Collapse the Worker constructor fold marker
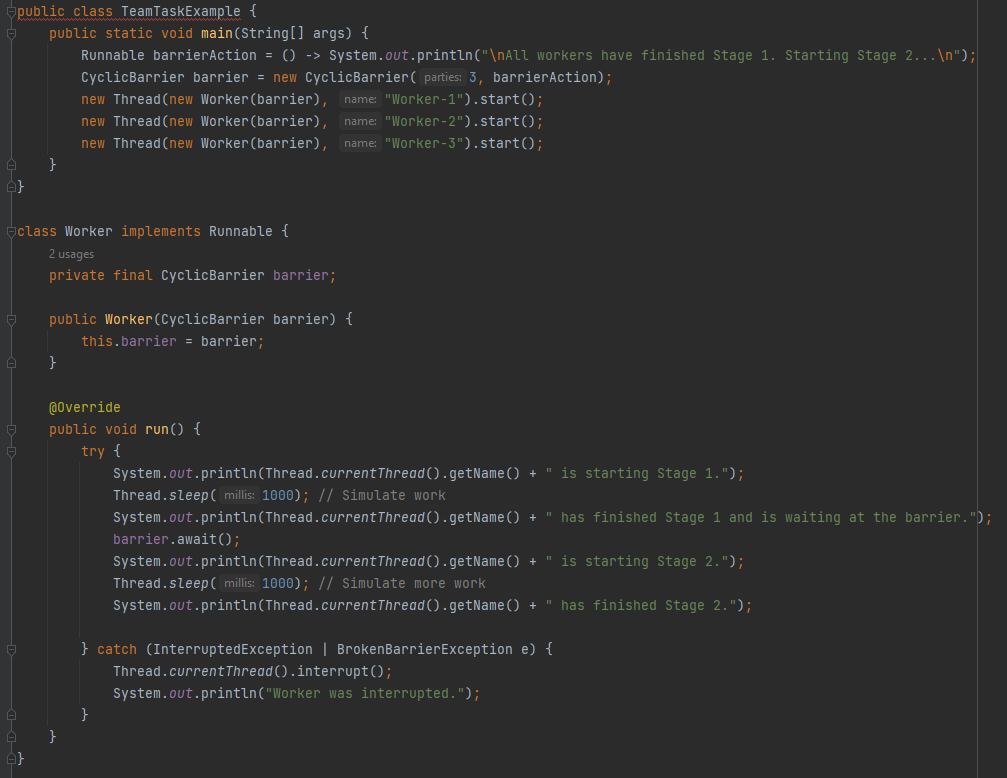 click(11, 320)
